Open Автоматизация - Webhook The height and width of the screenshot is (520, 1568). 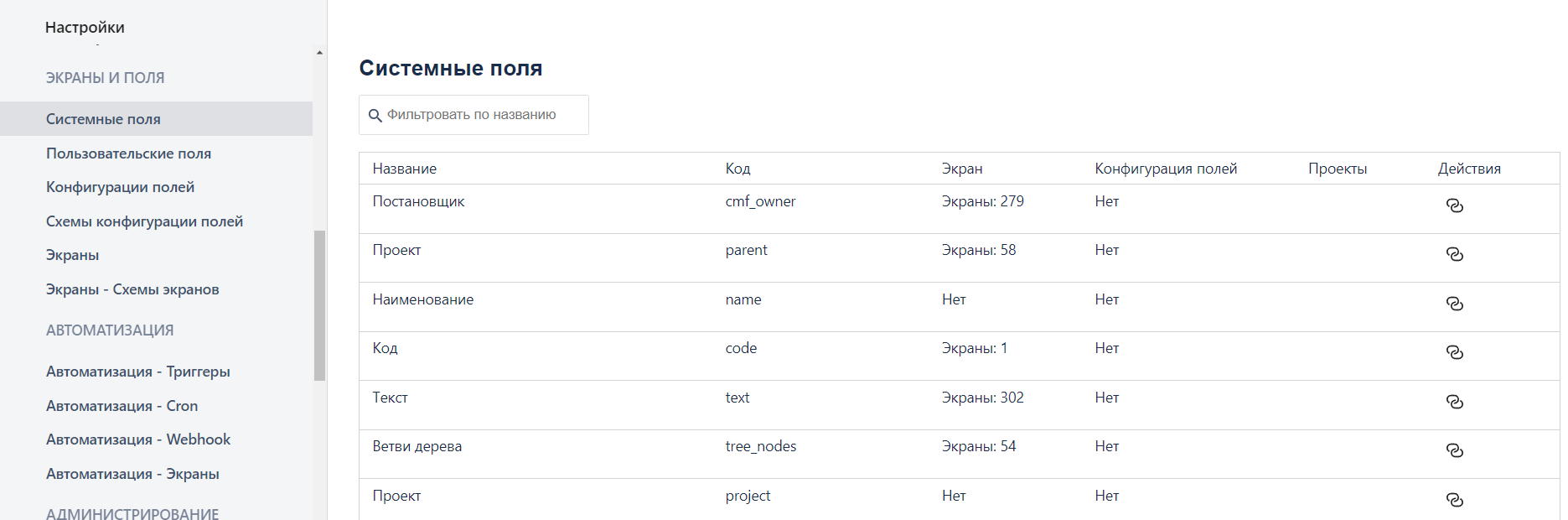(x=137, y=439)
